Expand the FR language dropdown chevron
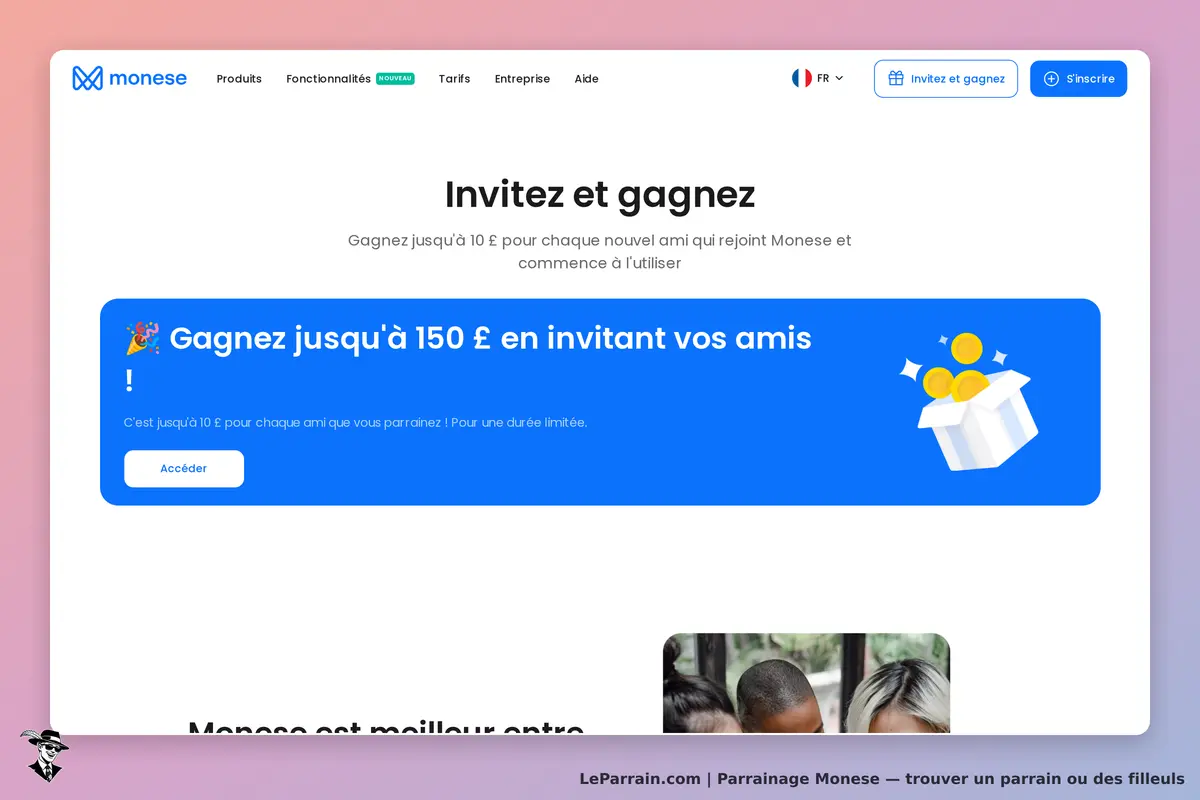This screenshot has height=800, width=1200. 839,78
